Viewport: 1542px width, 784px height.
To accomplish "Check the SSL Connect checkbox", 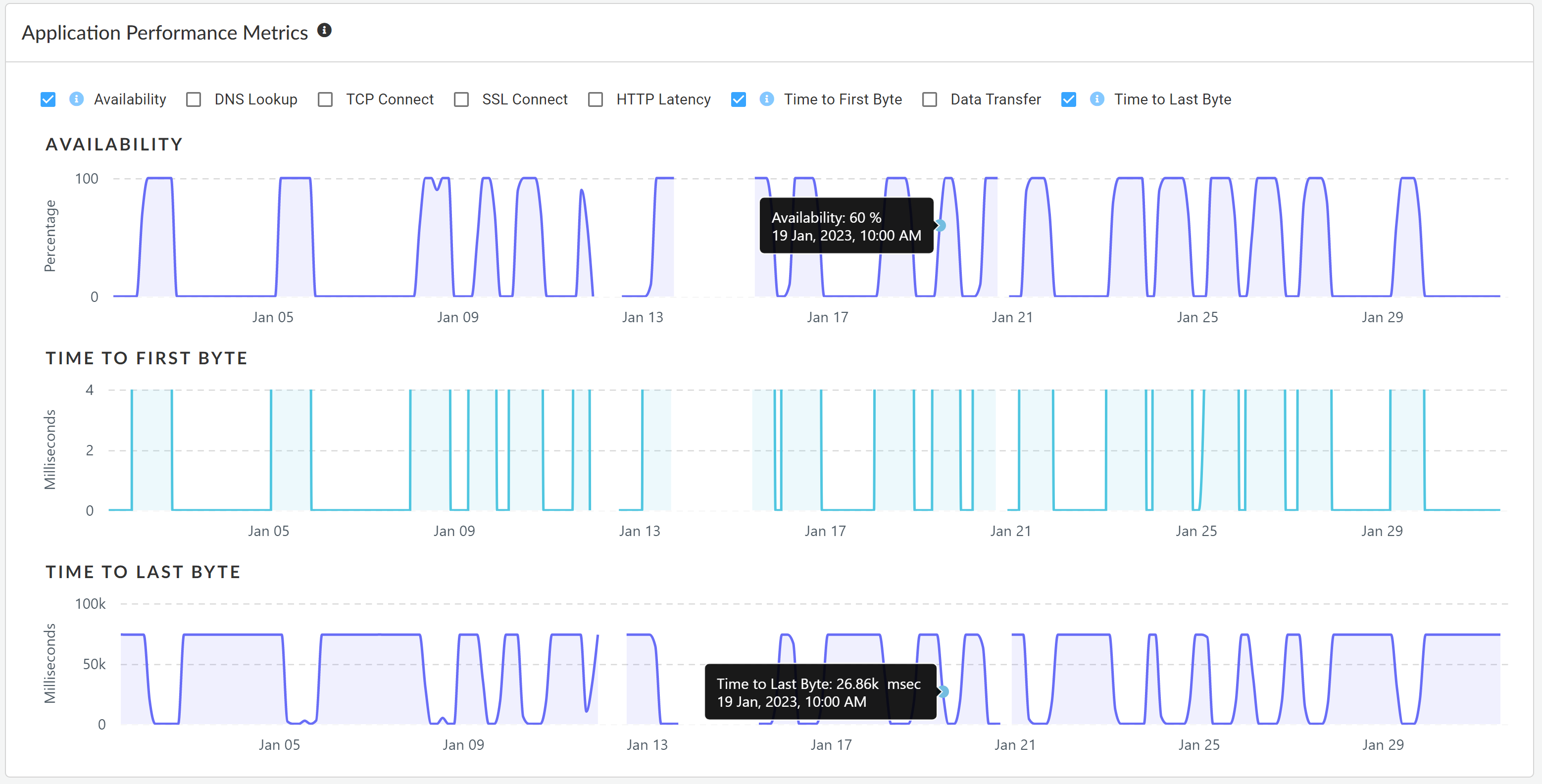I will pyautogui.click(x=461, y=99).
